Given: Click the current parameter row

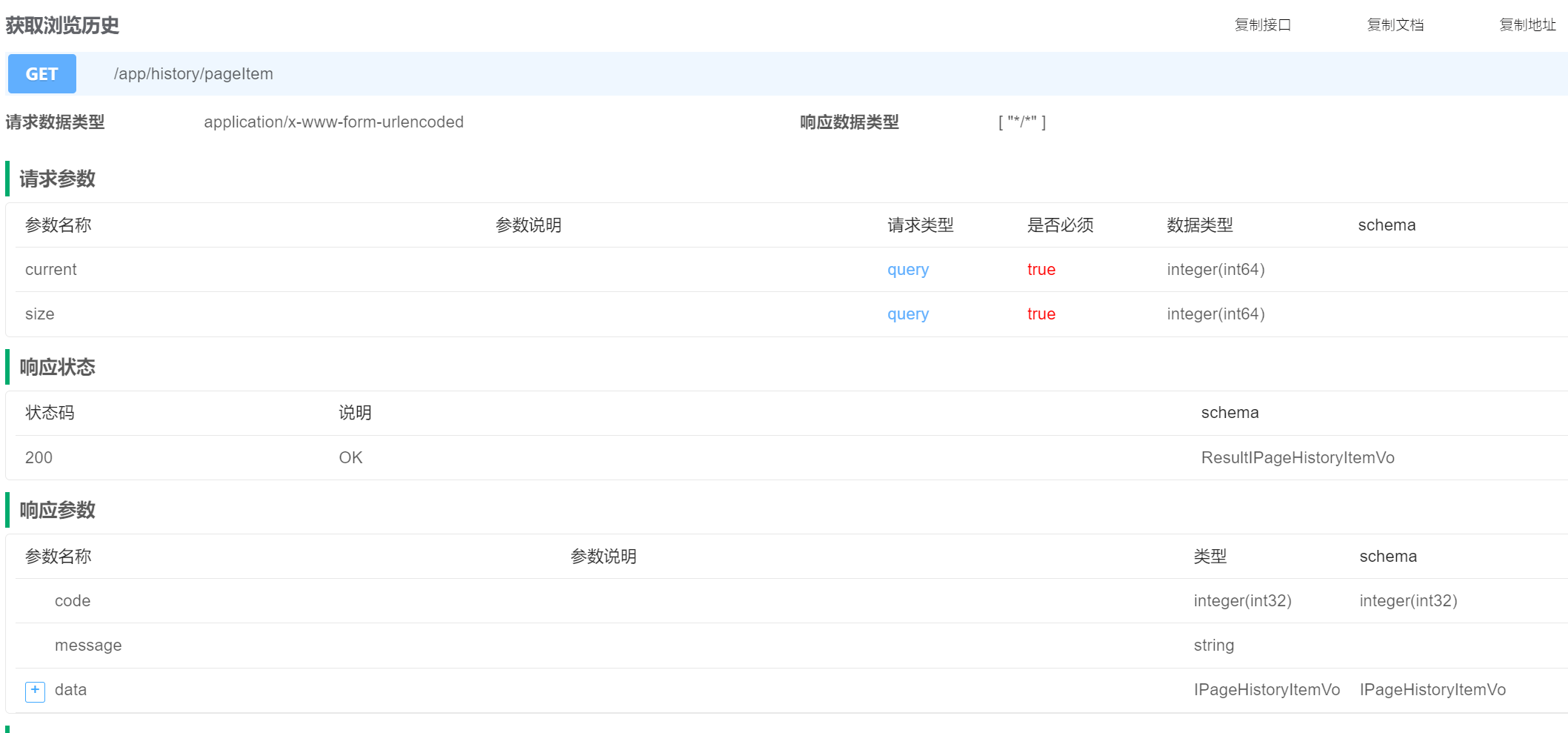Looking at the screenshot, I should coord(50,269).
